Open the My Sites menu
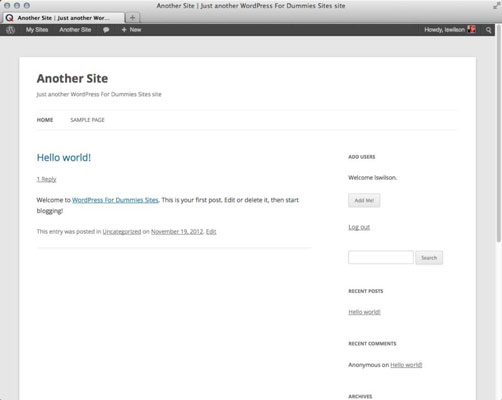Screen dimensions: 502x400 [x=37, y=30]
